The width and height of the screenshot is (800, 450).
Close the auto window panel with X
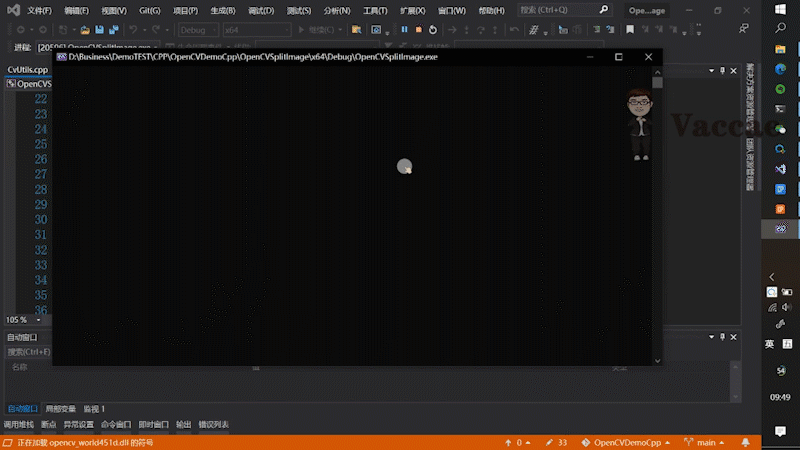pyautogui.click(x=734, y=337)
